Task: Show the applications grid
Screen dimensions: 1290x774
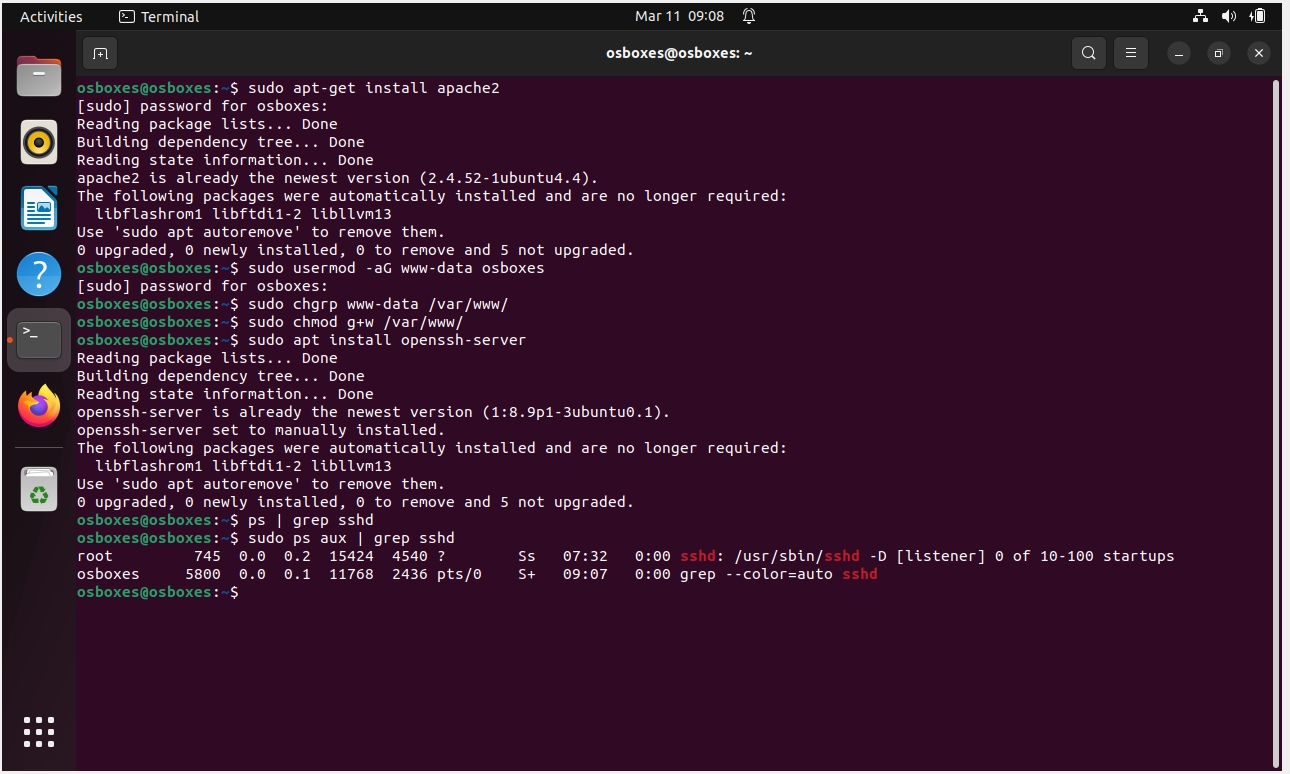Action: 39,732
